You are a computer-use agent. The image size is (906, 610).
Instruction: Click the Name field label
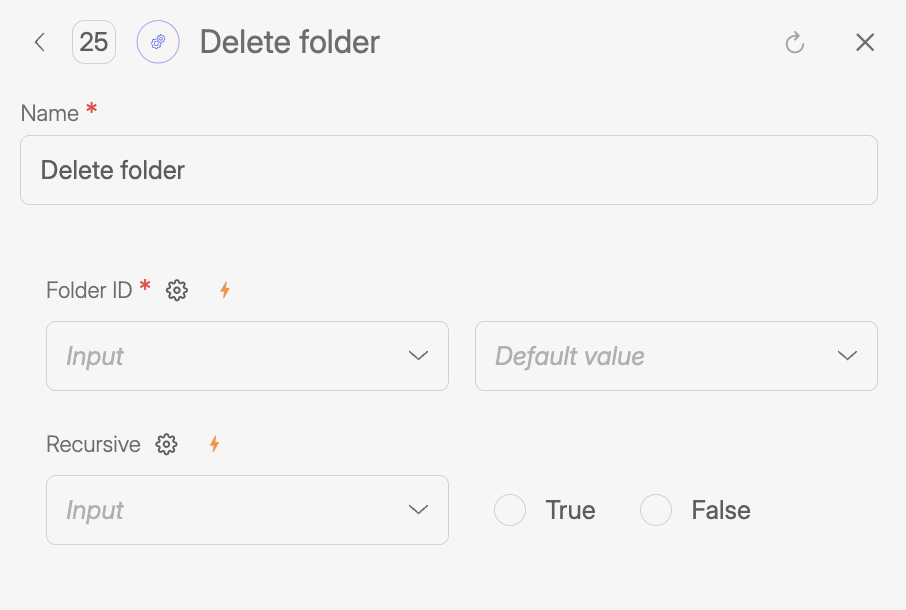tap(50, 113)
